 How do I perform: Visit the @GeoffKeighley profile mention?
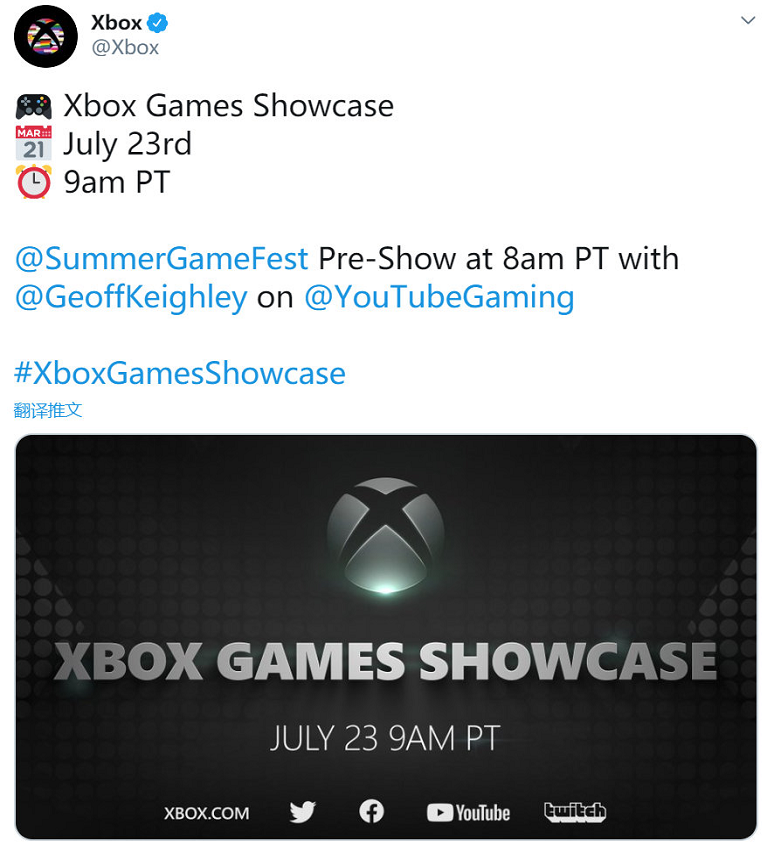tap(131, 297)
